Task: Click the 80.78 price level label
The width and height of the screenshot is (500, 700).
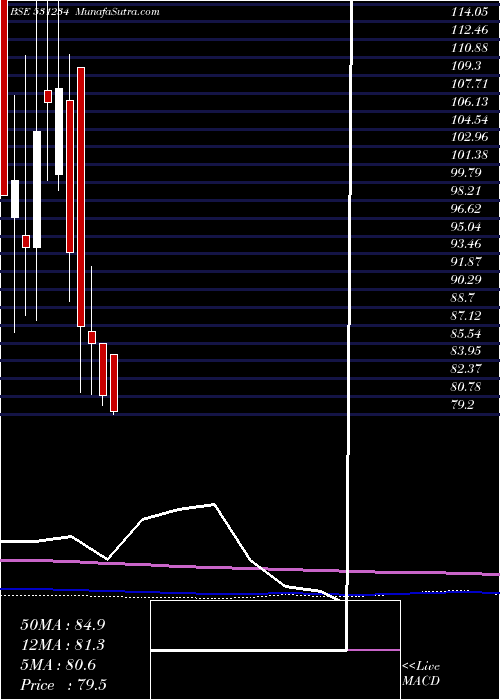Action: [x=466, y=387]
